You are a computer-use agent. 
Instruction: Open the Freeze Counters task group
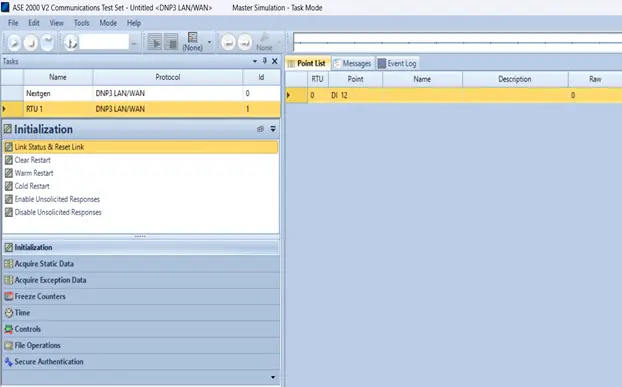[x=141, y=296]
